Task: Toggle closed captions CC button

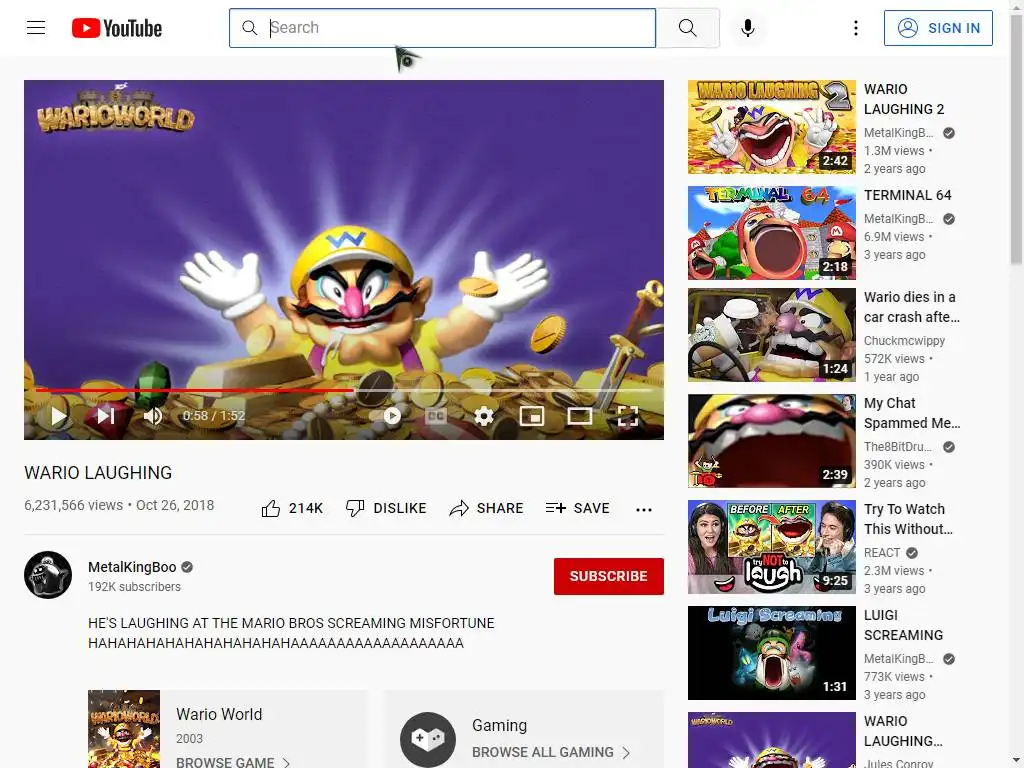Action: pyautogui.click(x=436, y=416)
